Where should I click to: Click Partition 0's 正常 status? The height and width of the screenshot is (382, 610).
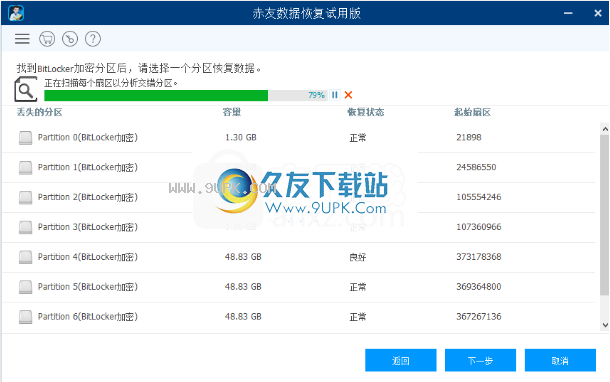358,138
